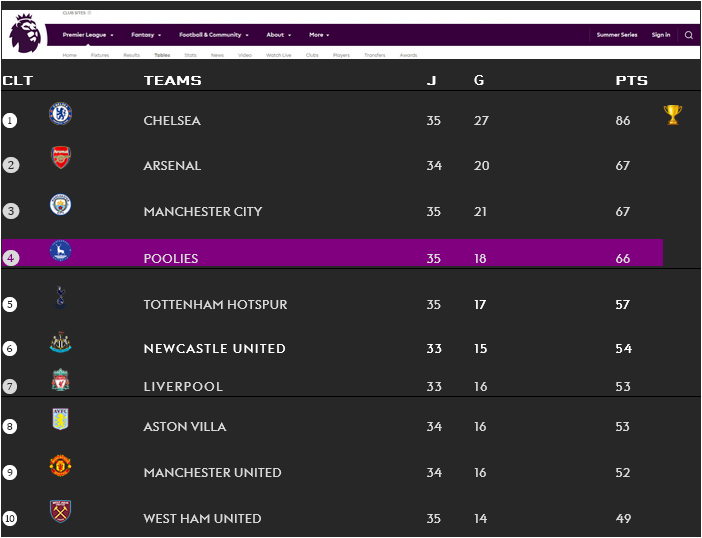This screenshot has height=538, width=702.
Task: Click the Chelsea club crest
Action: point(60,113)
